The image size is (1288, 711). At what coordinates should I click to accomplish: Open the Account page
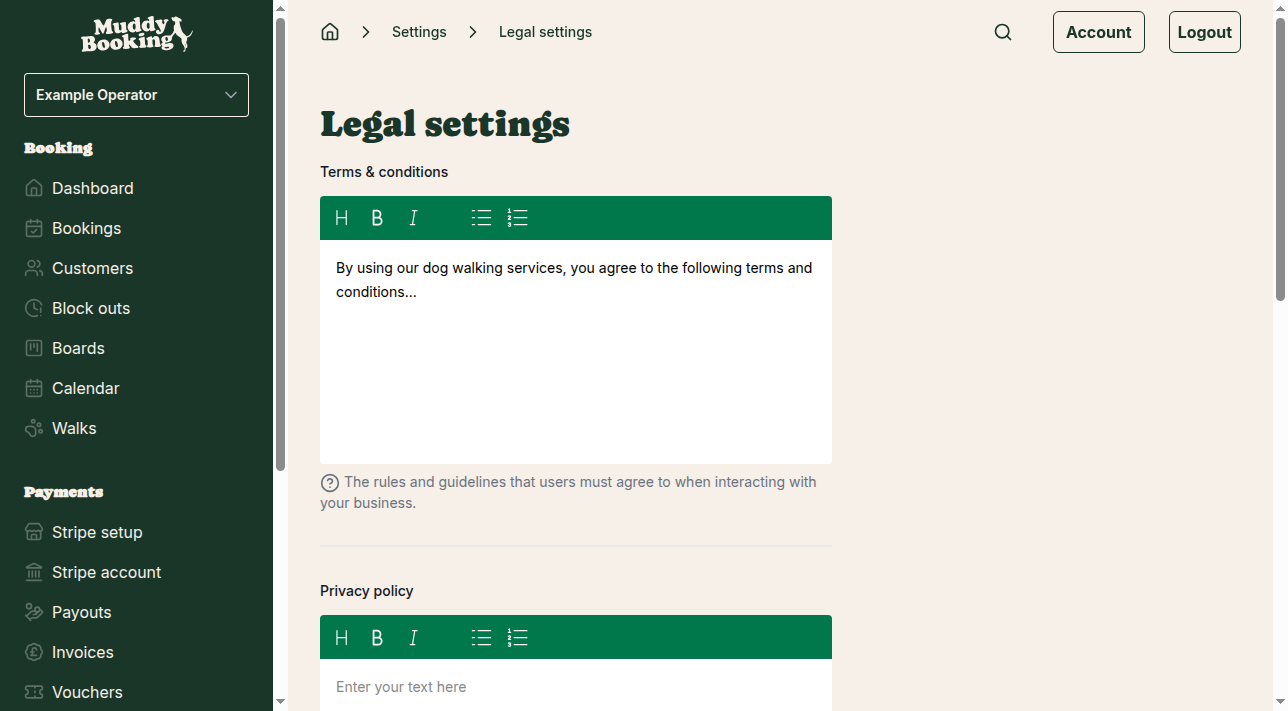coord(1098,31)
